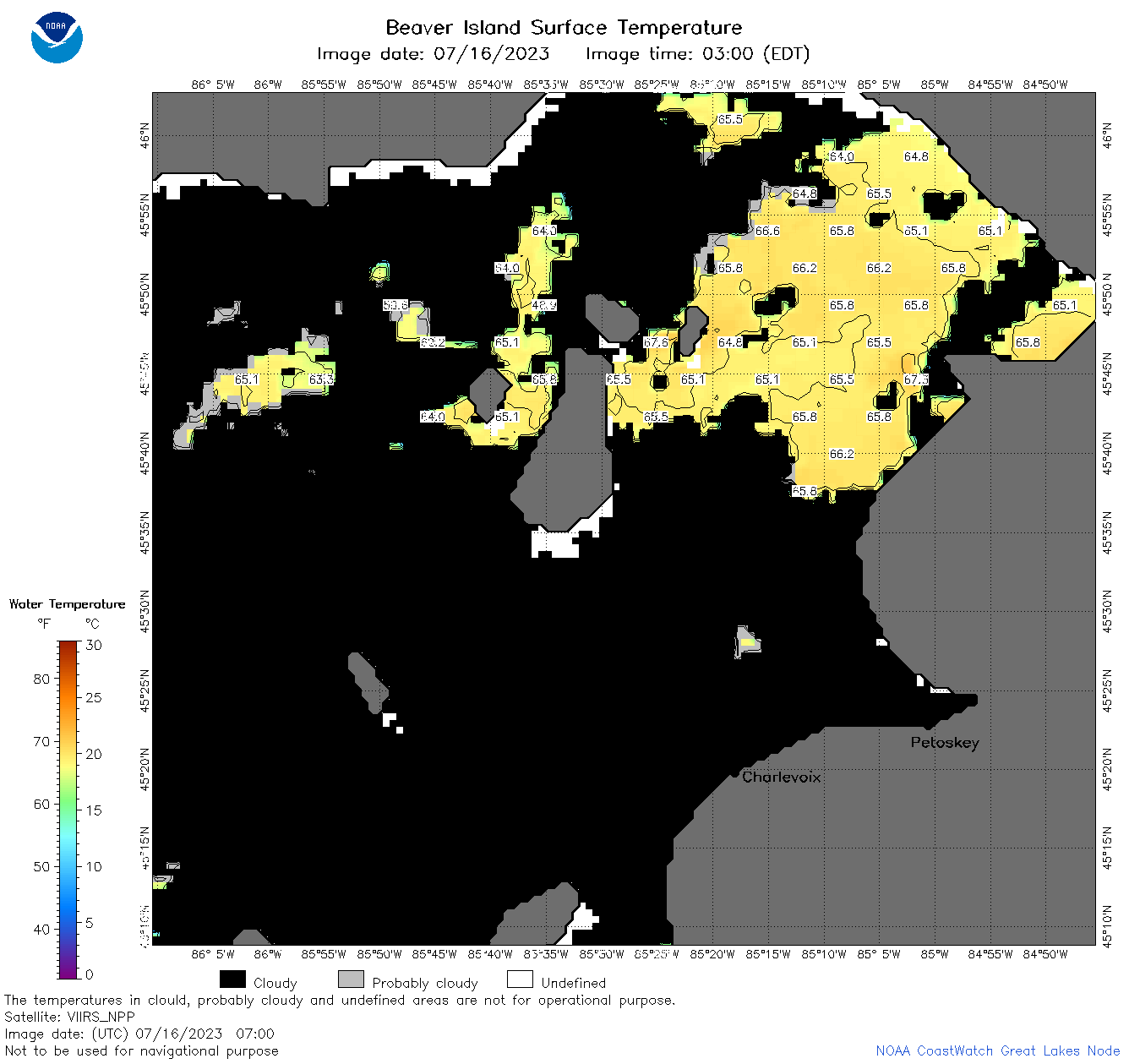This screenshot has width=1129, height=1064.
Task: Click the Probably cloudy legend label text
Action: click(x=425, y=983)
